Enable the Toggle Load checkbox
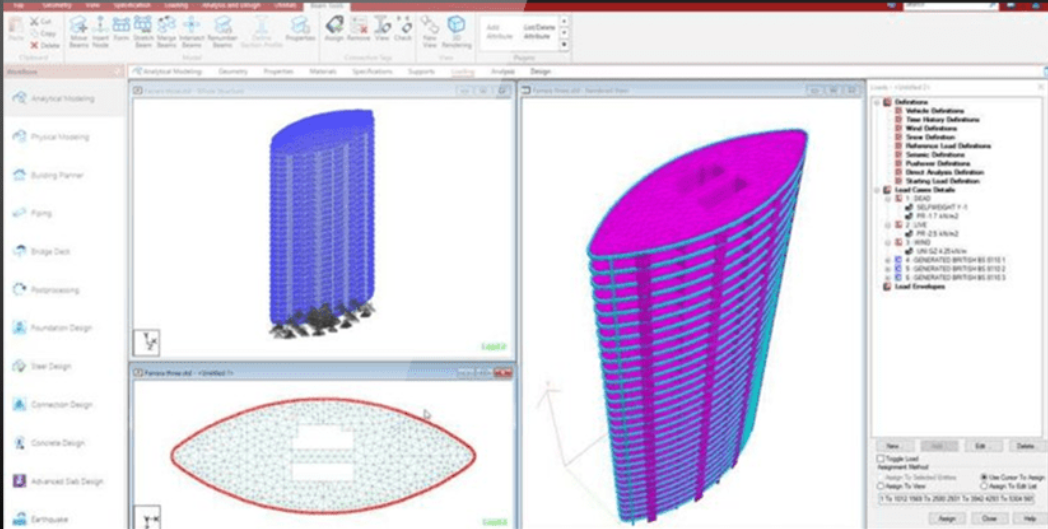Image resolution: width=1048 pixels, height=529 pixels. (879, 458)
